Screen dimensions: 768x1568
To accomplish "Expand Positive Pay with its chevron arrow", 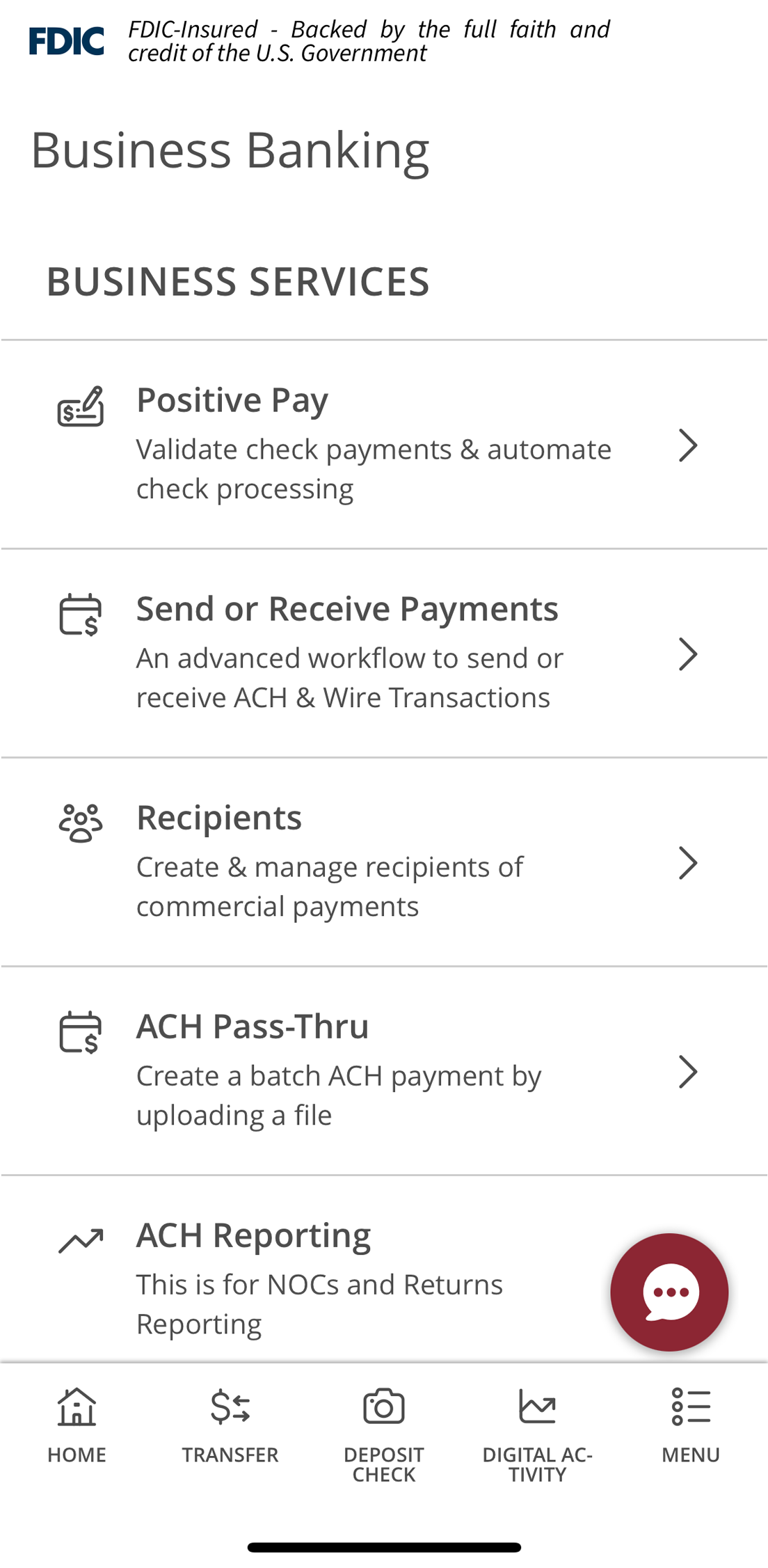I will (x=687, y=445).
